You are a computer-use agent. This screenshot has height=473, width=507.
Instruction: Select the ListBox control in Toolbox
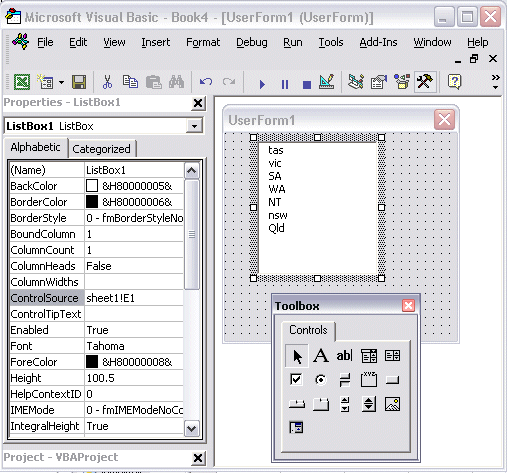(392, 356)
